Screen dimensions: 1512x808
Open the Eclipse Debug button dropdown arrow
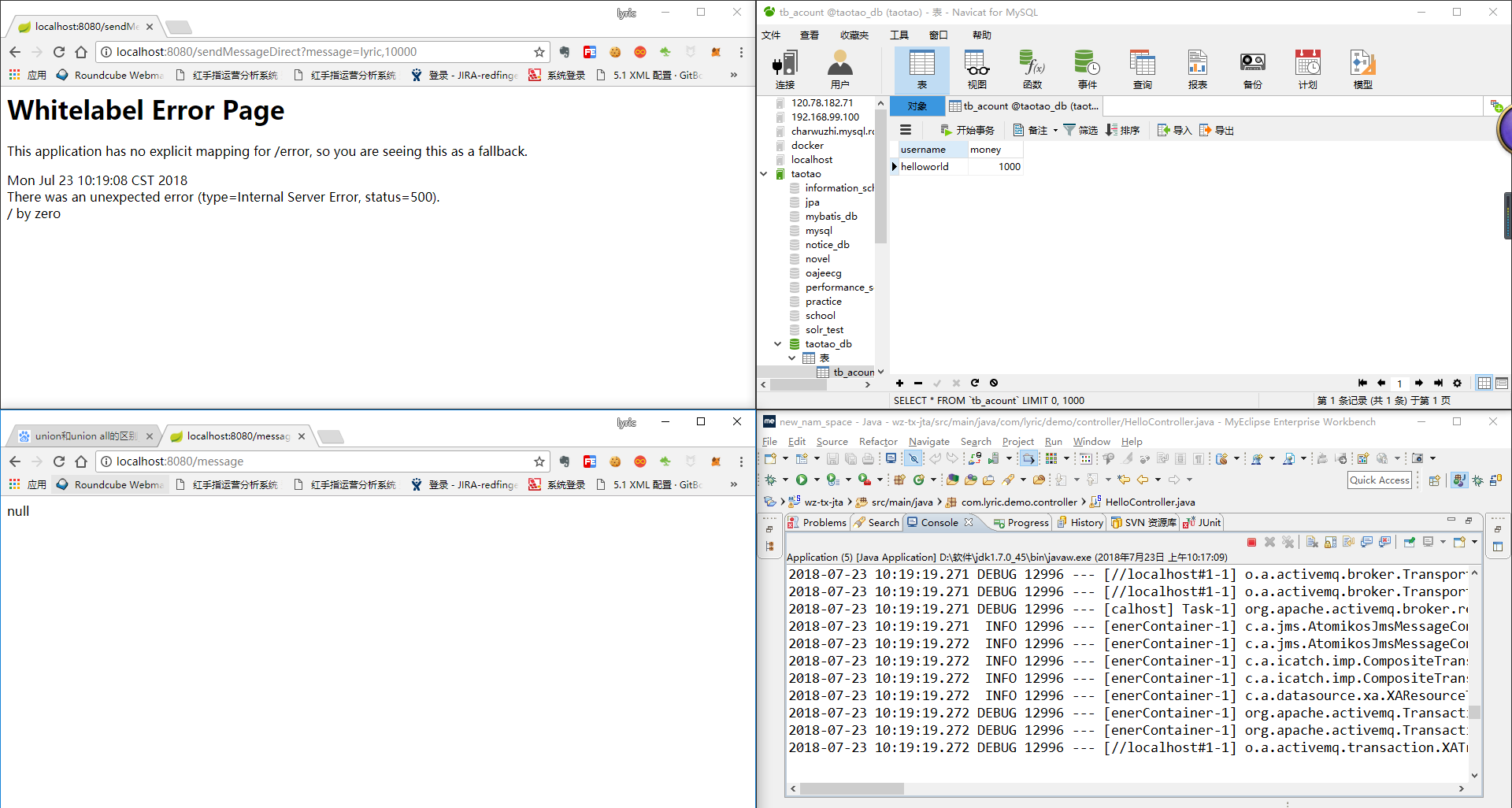point(785,480)
